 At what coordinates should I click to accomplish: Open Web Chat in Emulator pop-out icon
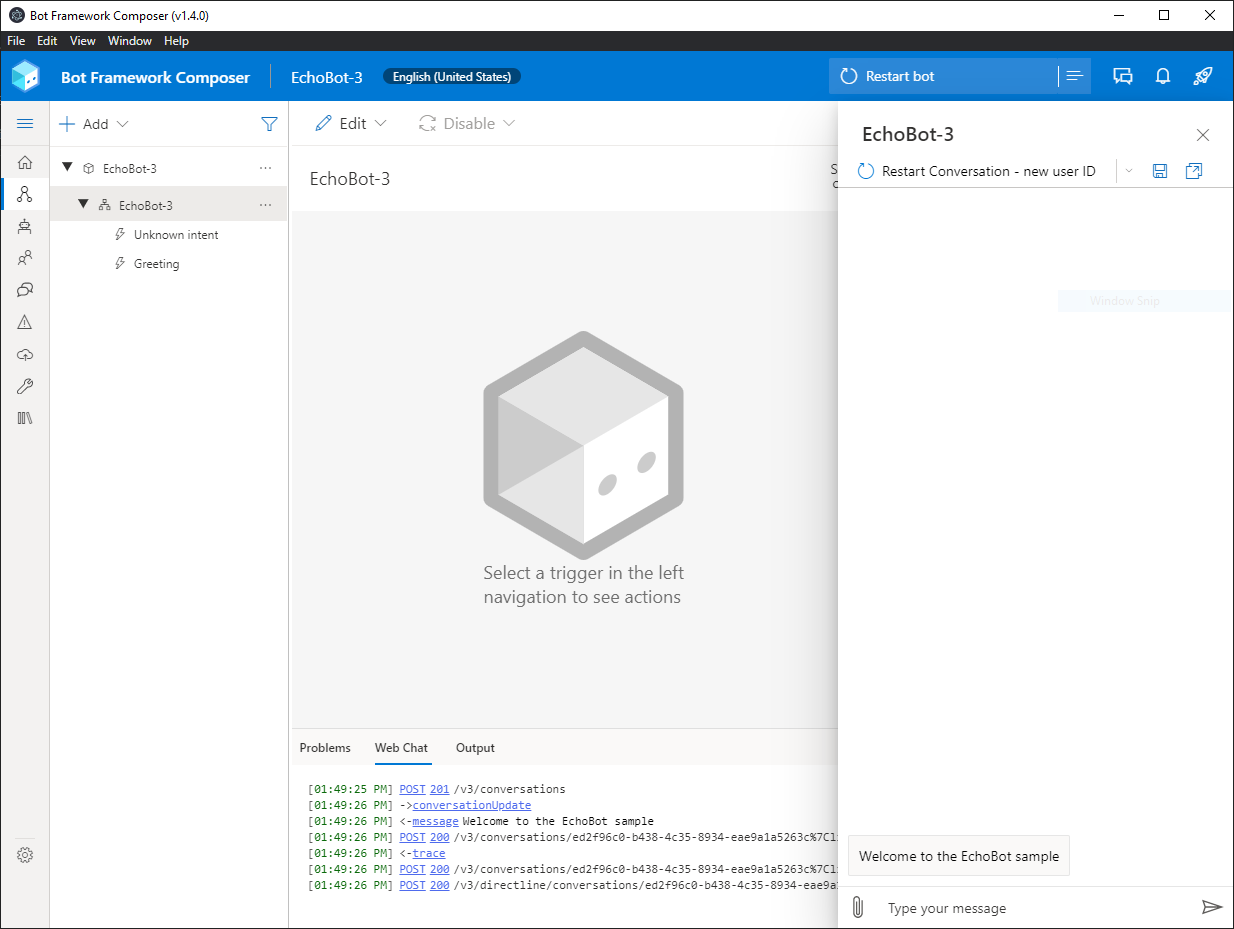click(x=1193, y=171)
